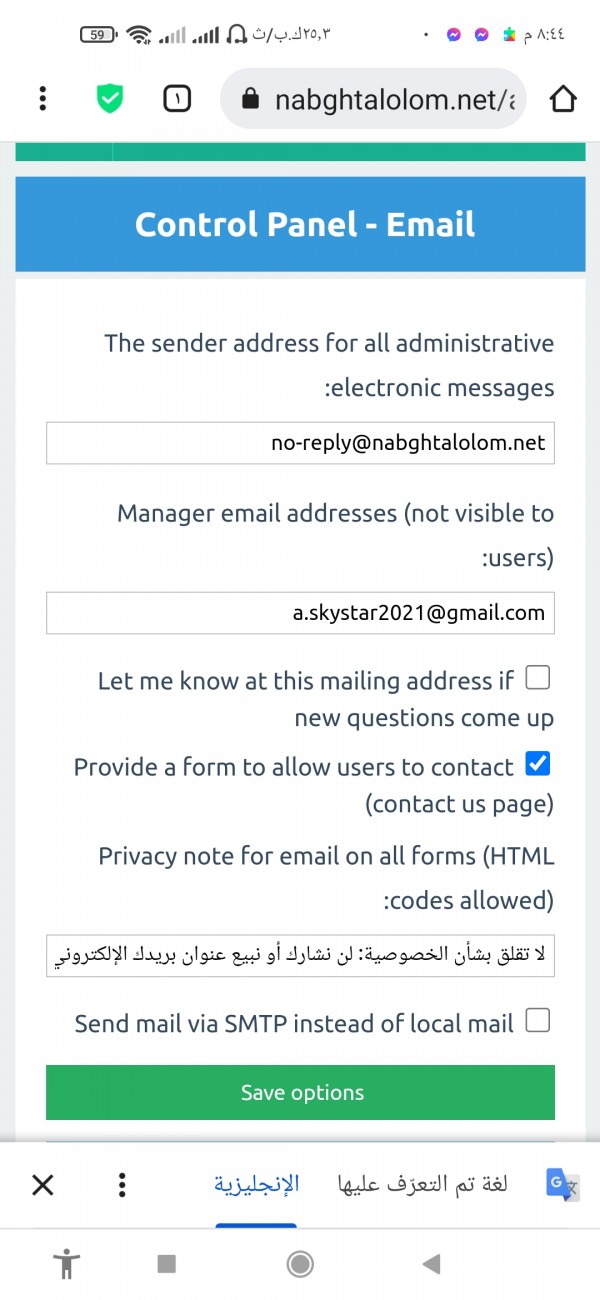Edit the manager email address field
600x1300 pixels.
coord(300,613)
